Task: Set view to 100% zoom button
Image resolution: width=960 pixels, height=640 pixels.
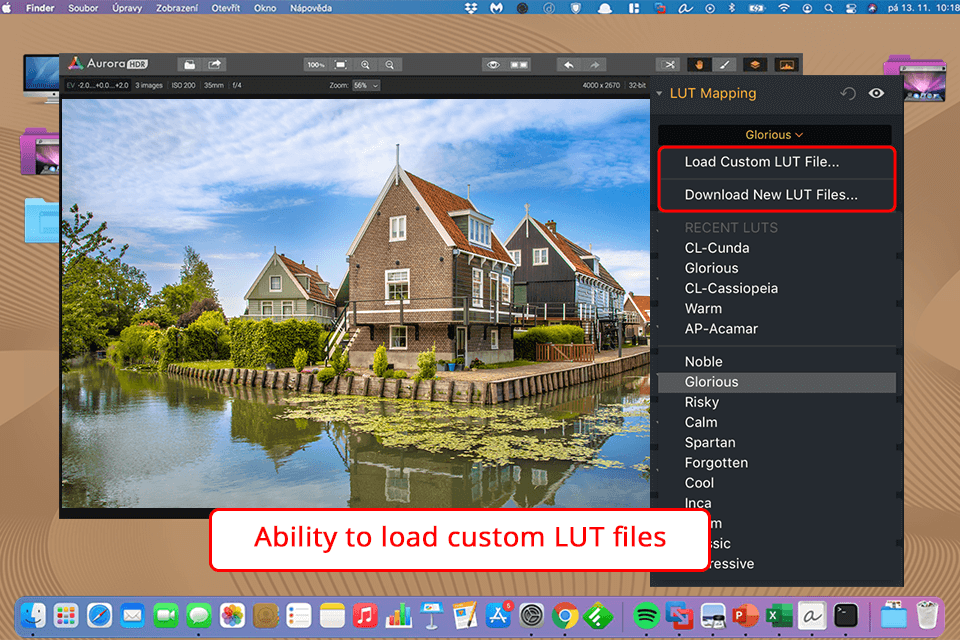Action: point(315,64)
